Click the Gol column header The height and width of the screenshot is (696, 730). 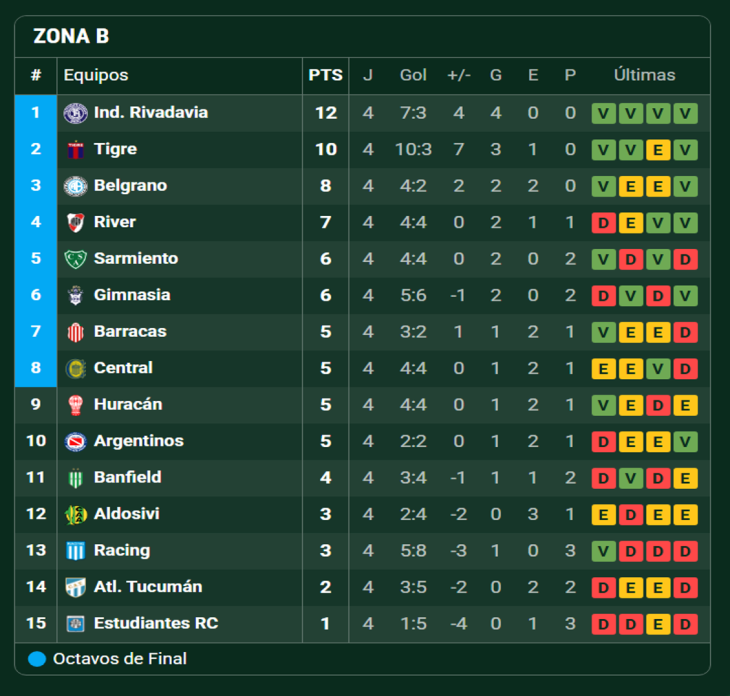coord(413,75)
